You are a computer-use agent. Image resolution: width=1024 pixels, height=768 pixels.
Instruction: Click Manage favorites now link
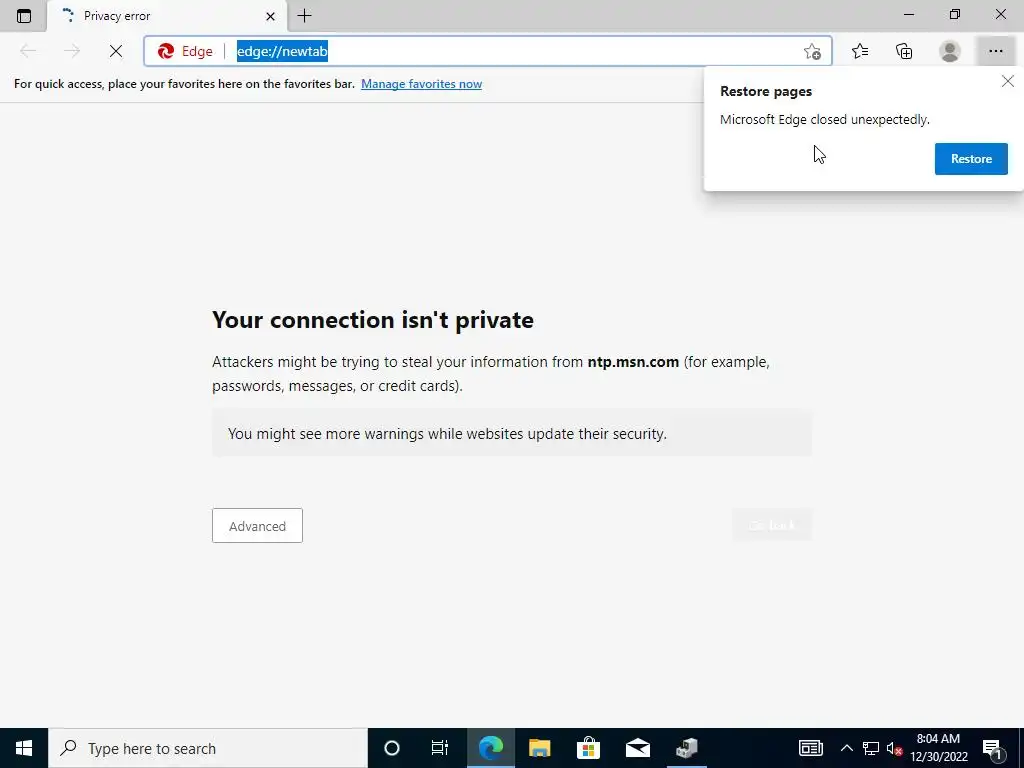[x=421, y=84]
